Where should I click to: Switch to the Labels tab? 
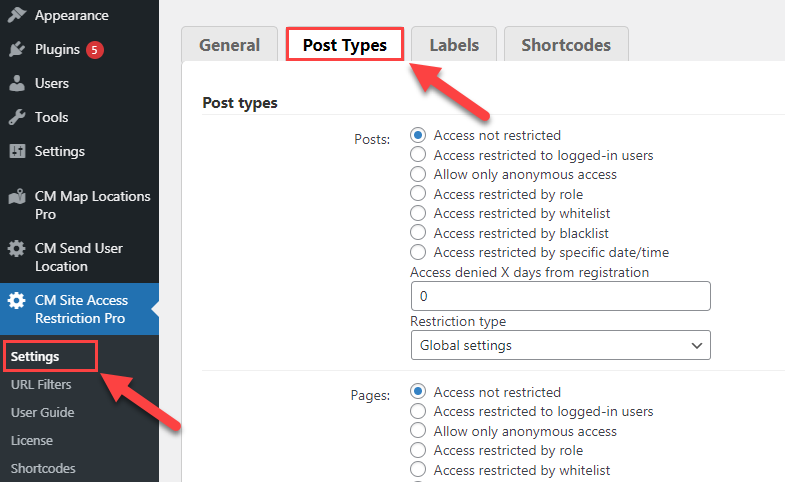click(454, 45)
